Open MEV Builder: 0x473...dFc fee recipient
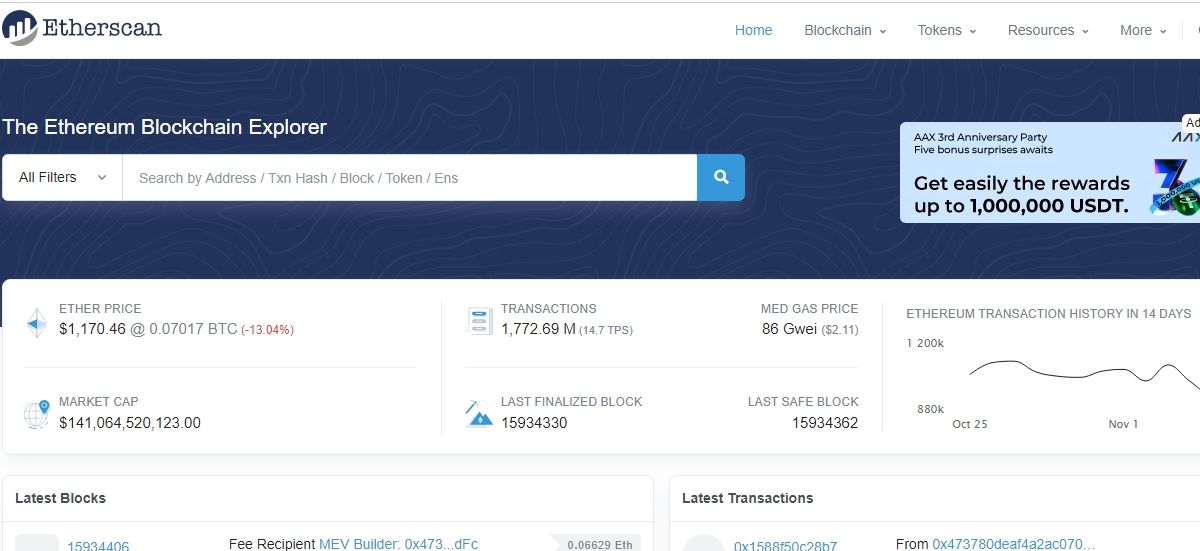Image resolution: width=1200 pixels, height=551 pixels. click(398, 544)
